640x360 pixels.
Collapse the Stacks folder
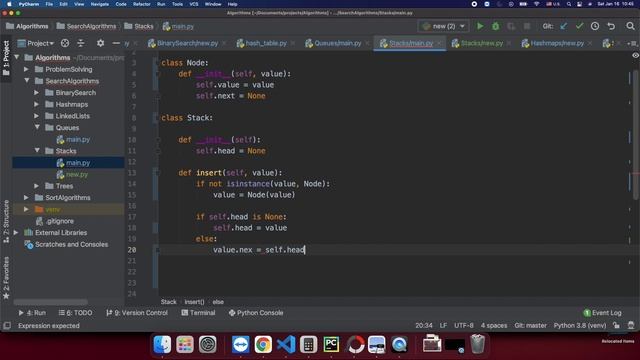(37, 151)
